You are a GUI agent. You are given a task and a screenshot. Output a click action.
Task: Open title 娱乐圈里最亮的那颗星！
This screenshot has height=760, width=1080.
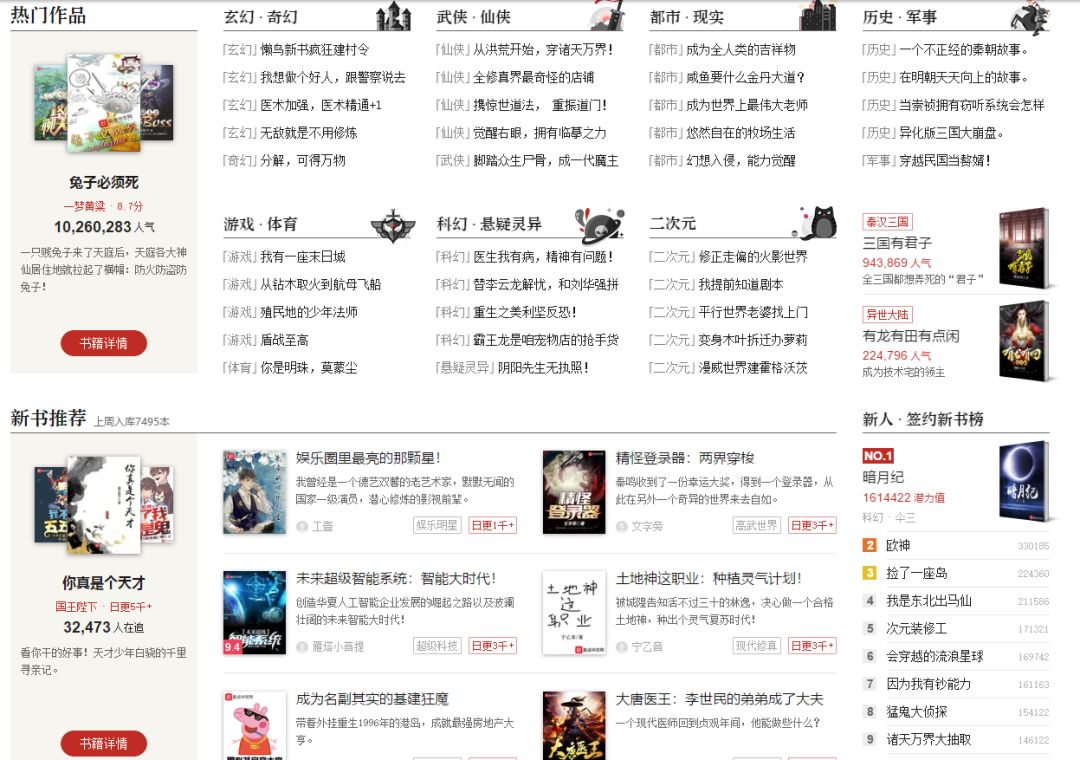368,458
